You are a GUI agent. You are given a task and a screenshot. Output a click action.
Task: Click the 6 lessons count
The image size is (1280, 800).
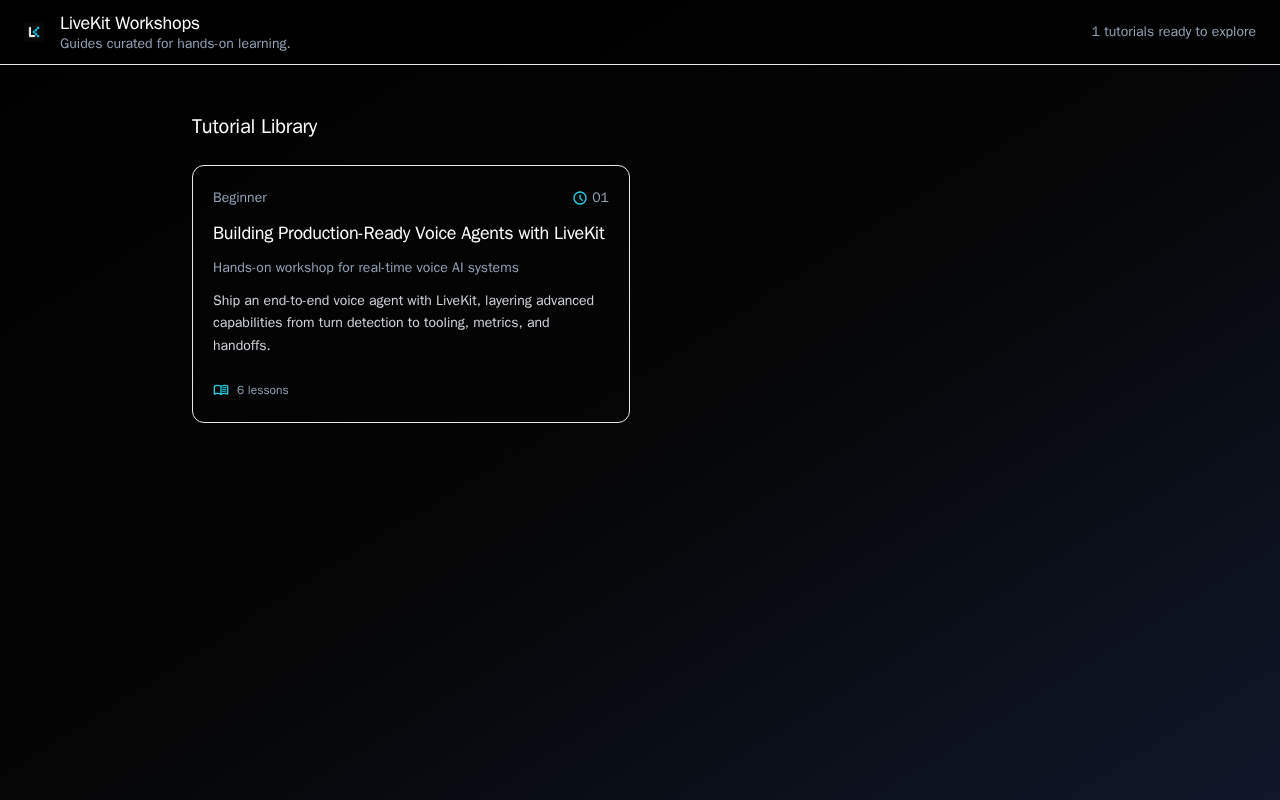[x=263, y=390]
